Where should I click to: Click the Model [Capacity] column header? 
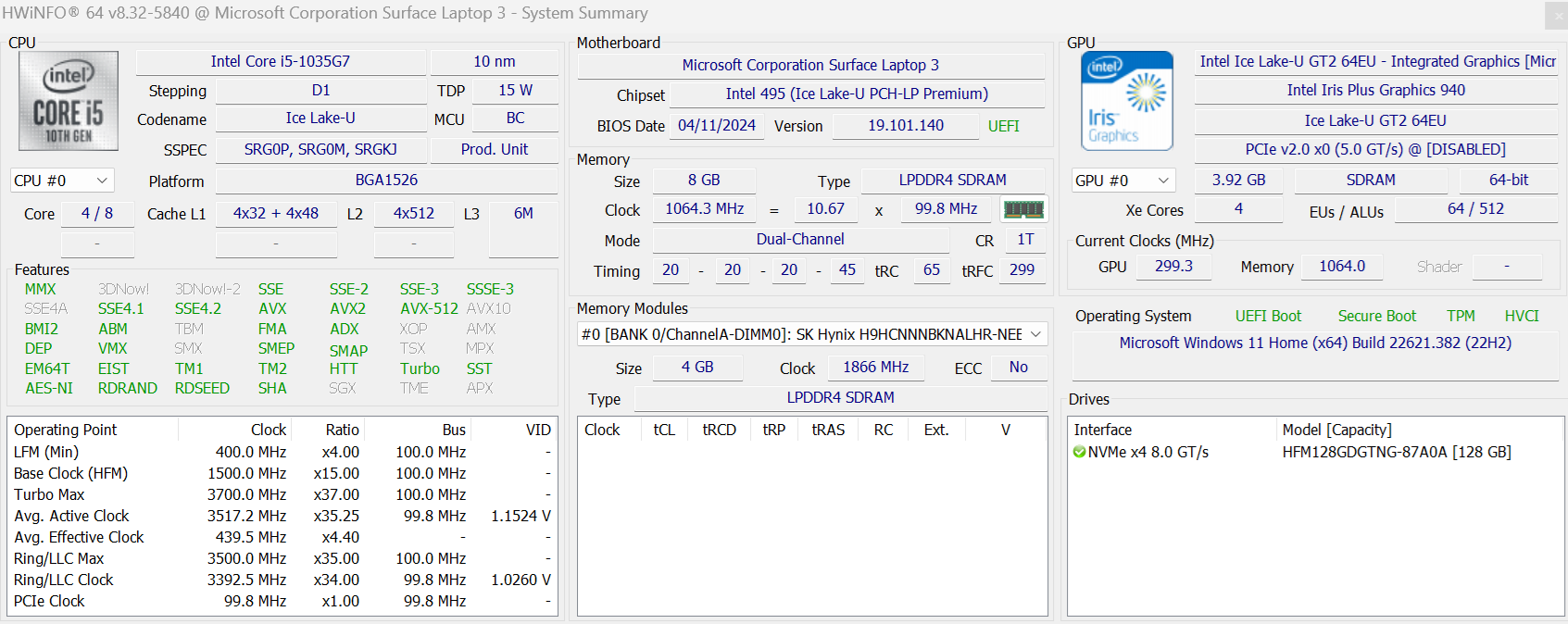coord(1336,430)
